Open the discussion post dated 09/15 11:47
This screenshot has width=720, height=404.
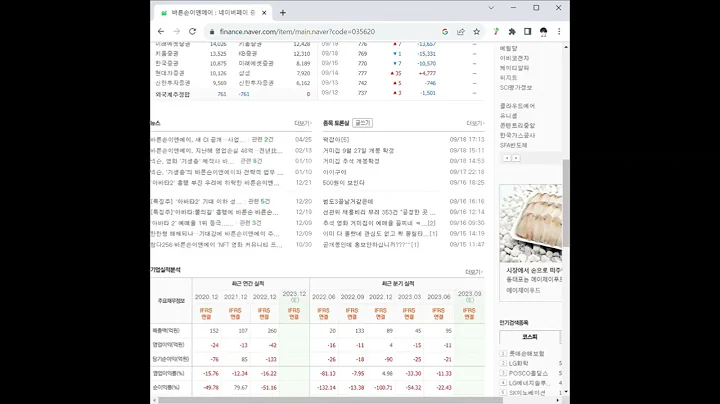pyautogui.click(x=371, y=245)
